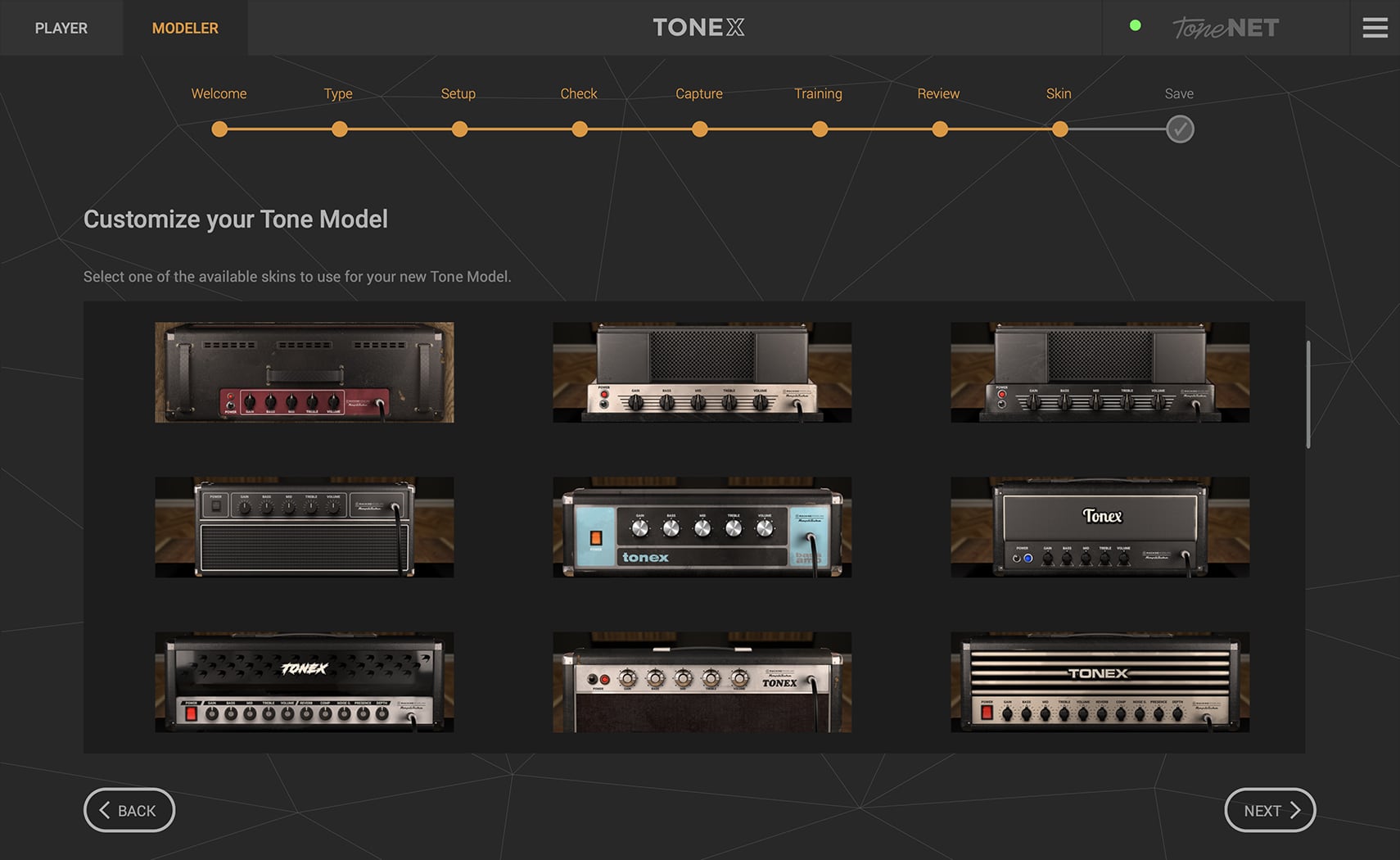This screenshot has height=860, width=1400.
Task: Click the Save step checkmark
Action: (1179, 129)
